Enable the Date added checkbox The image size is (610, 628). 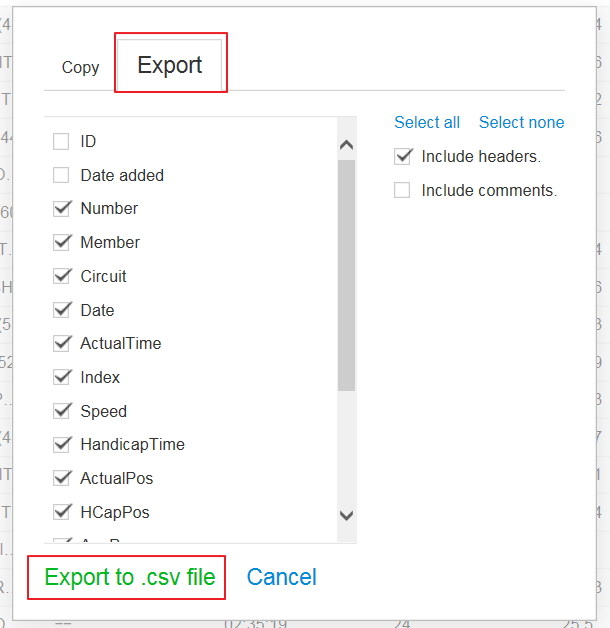click(x=61, y=175)
